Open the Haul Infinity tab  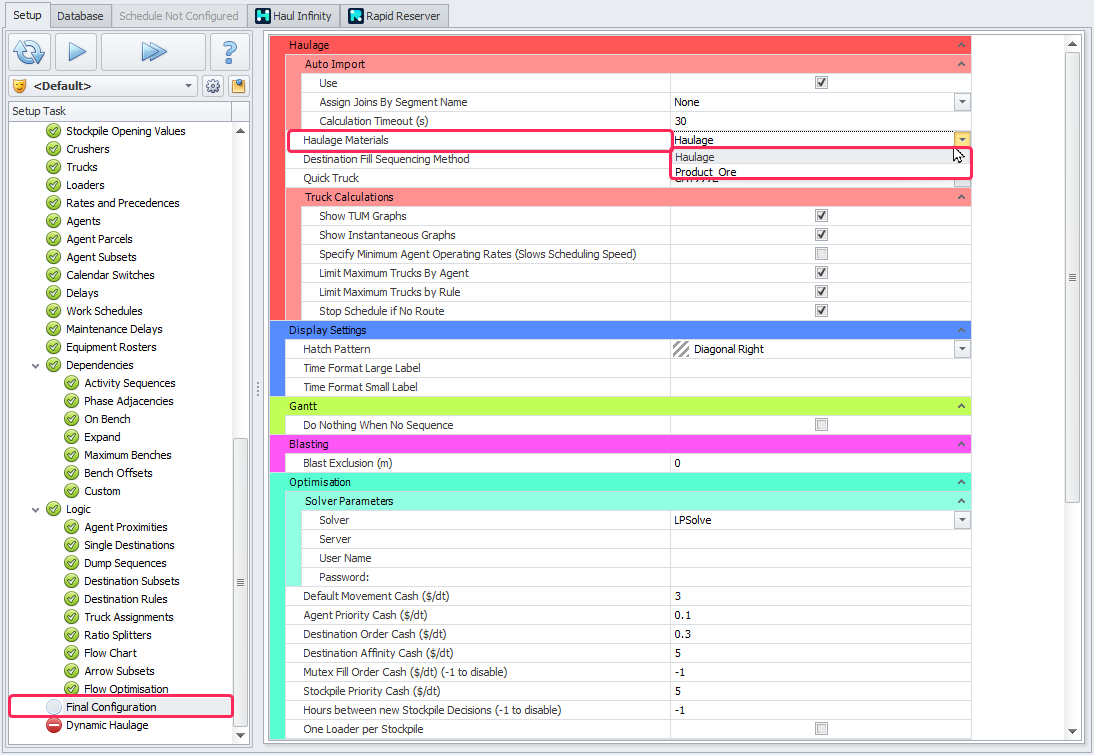coord(292,16)
